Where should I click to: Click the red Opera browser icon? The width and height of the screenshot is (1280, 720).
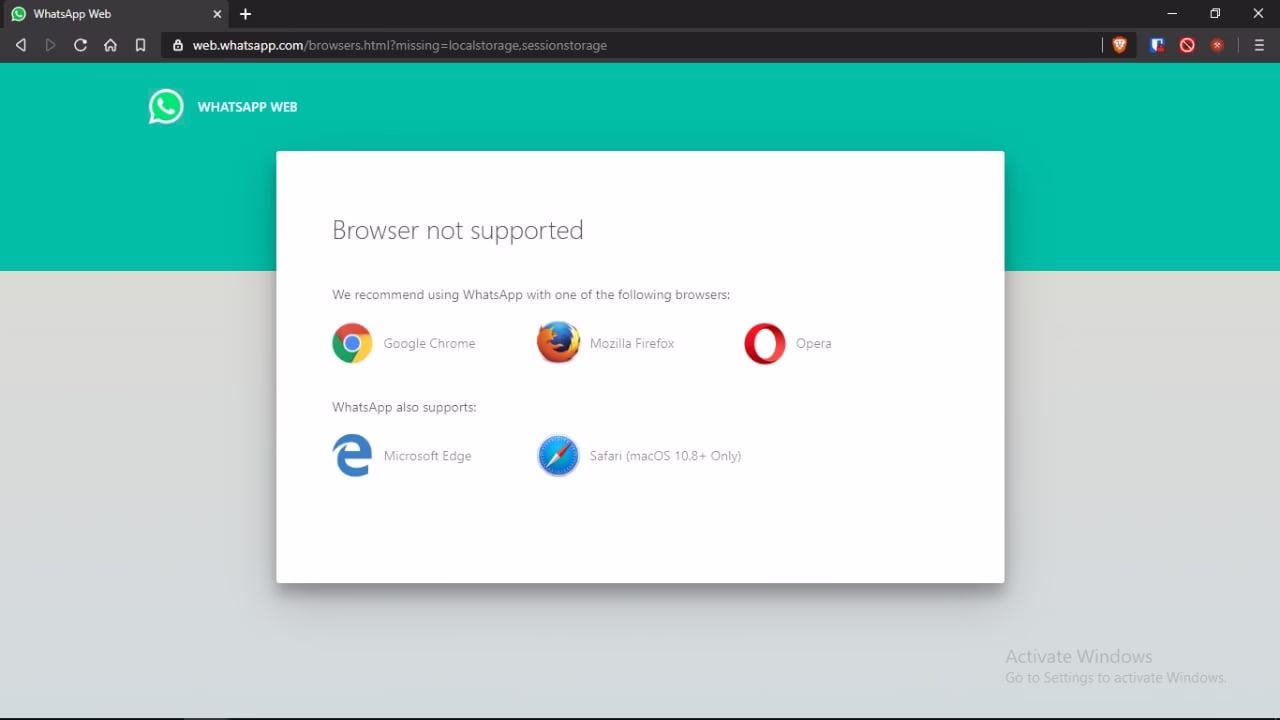coord(765,343)
